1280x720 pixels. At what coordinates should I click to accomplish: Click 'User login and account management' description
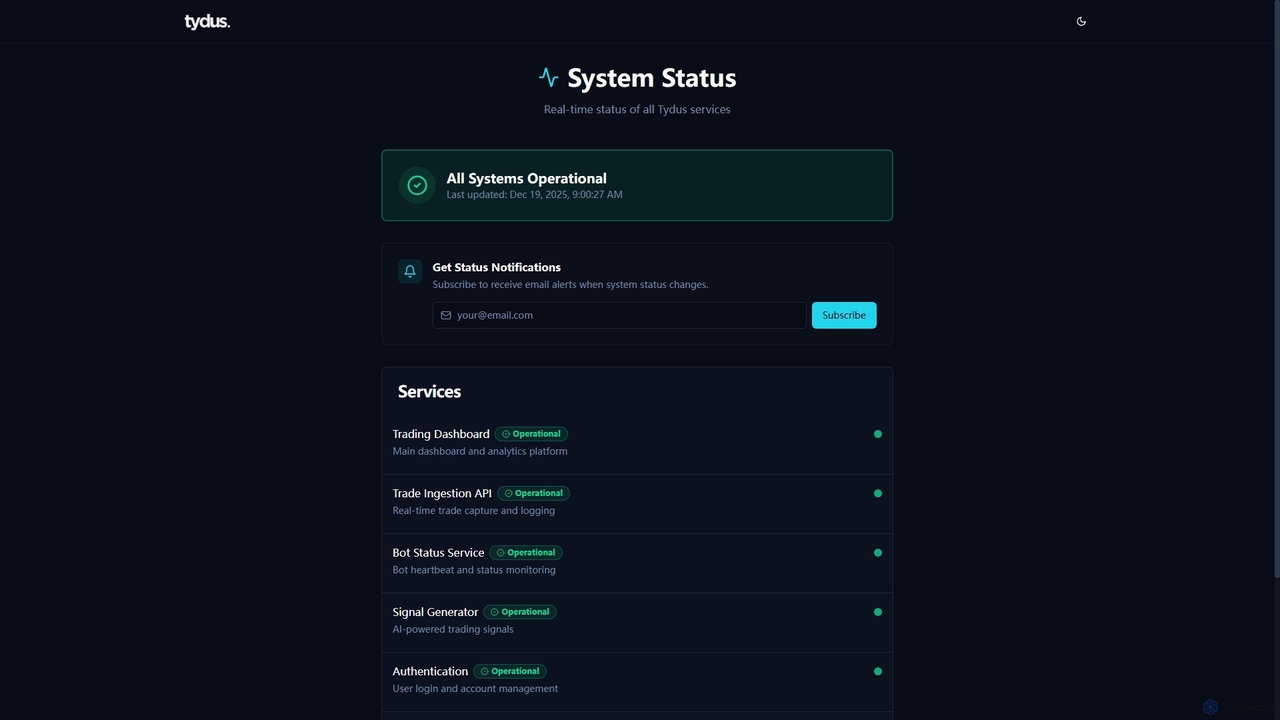tap(475, 688)
